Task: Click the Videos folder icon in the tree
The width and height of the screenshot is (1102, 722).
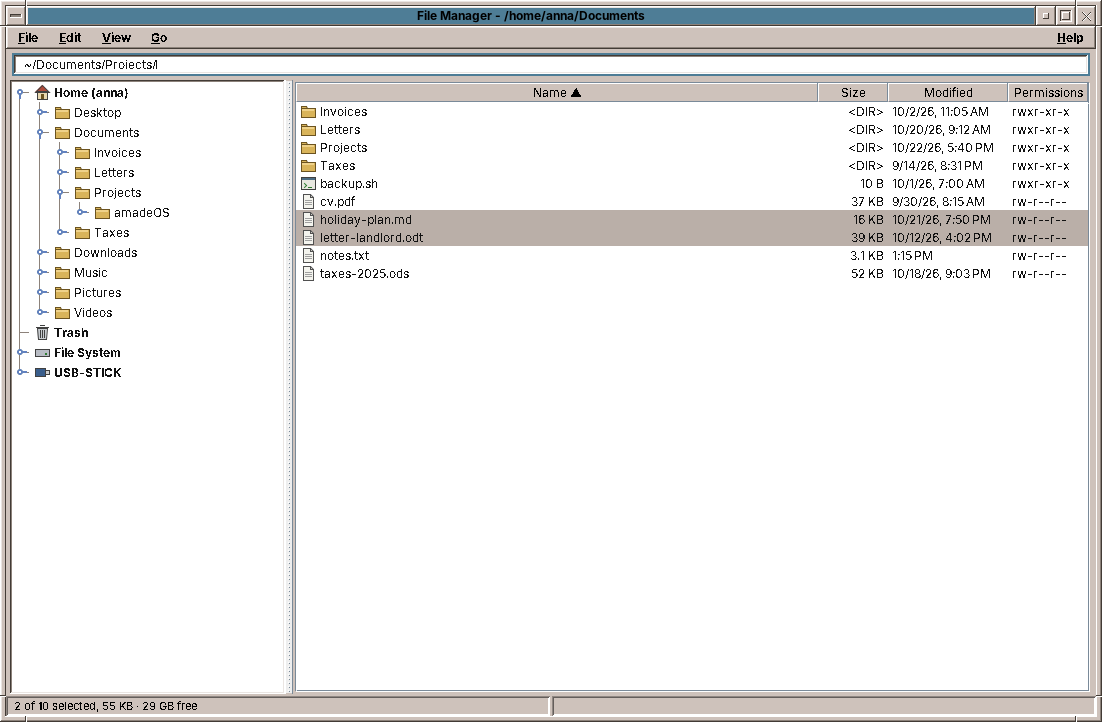Action: point(63,313)
